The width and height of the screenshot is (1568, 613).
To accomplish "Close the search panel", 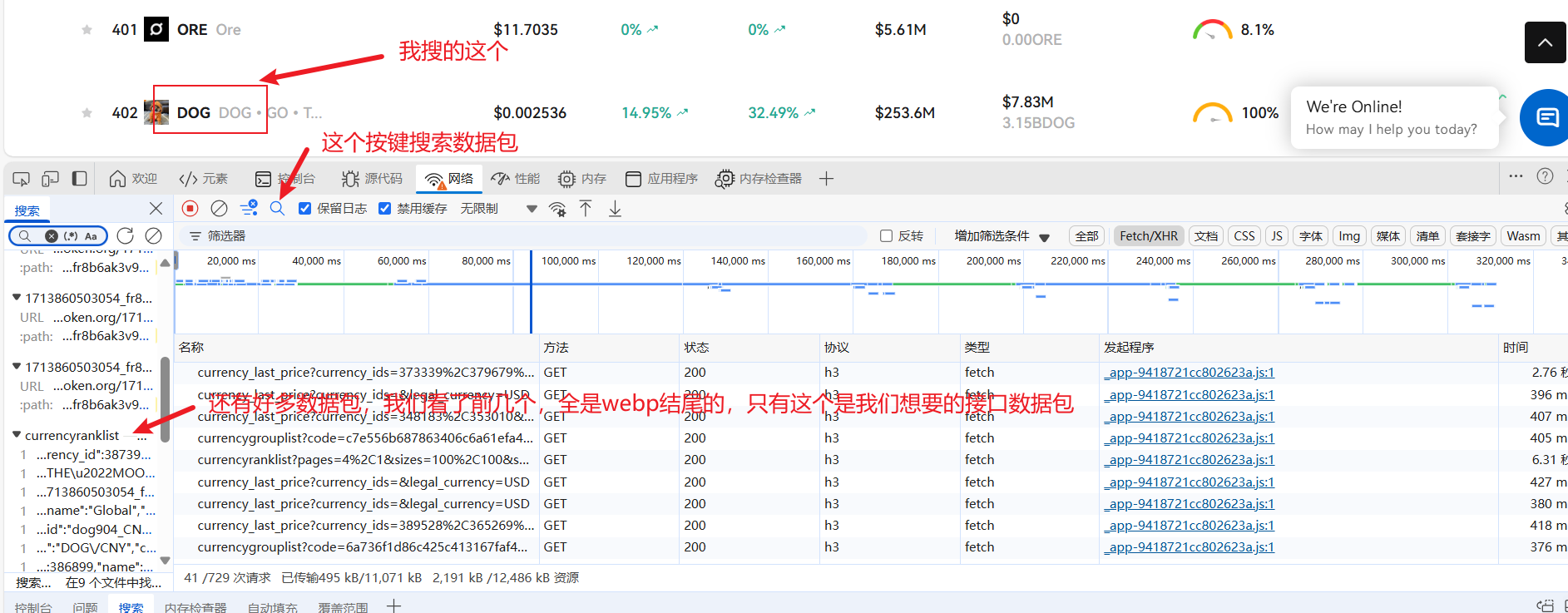I will pos(156,208).
